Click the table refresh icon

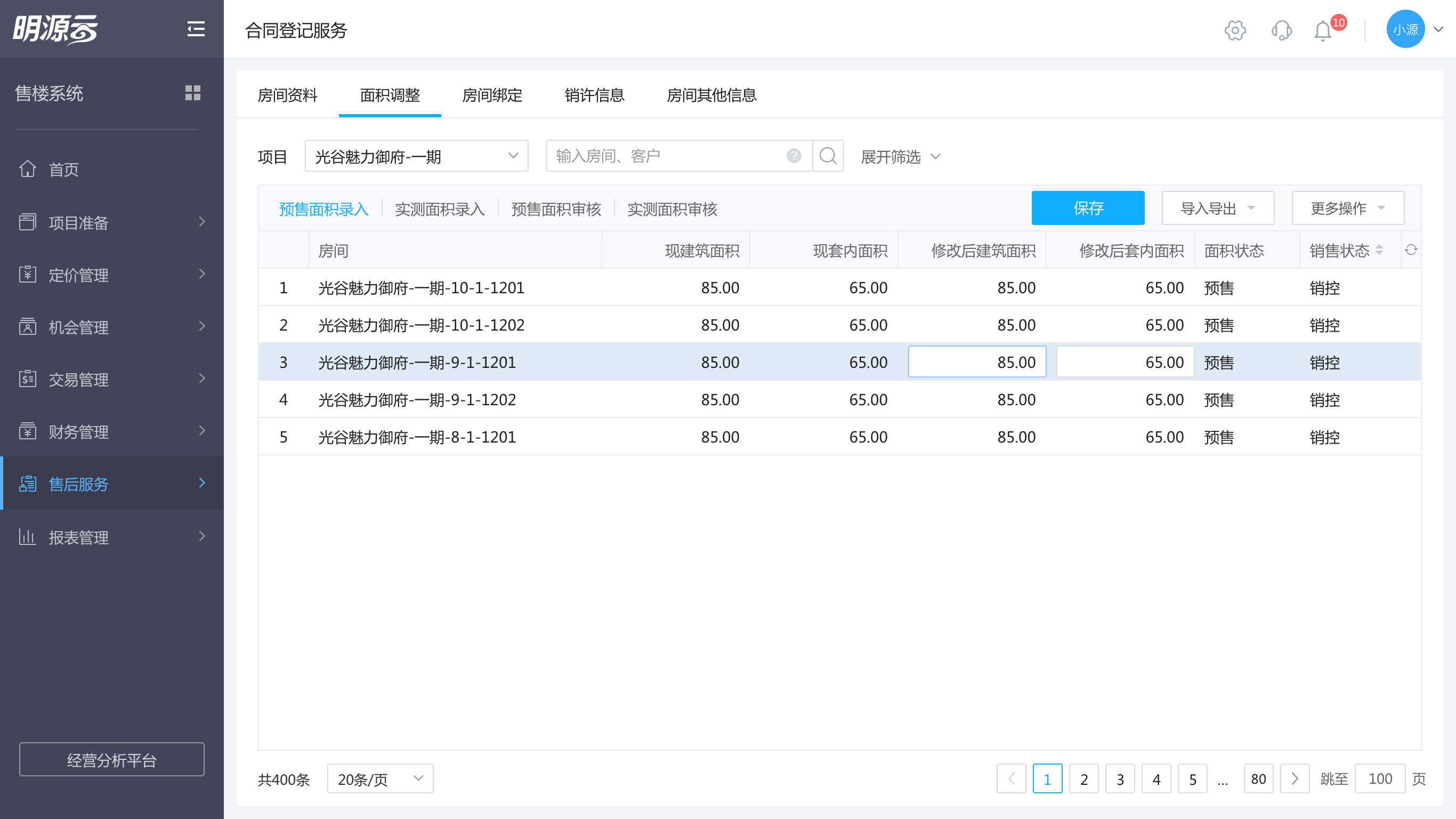click(1411, 250)
